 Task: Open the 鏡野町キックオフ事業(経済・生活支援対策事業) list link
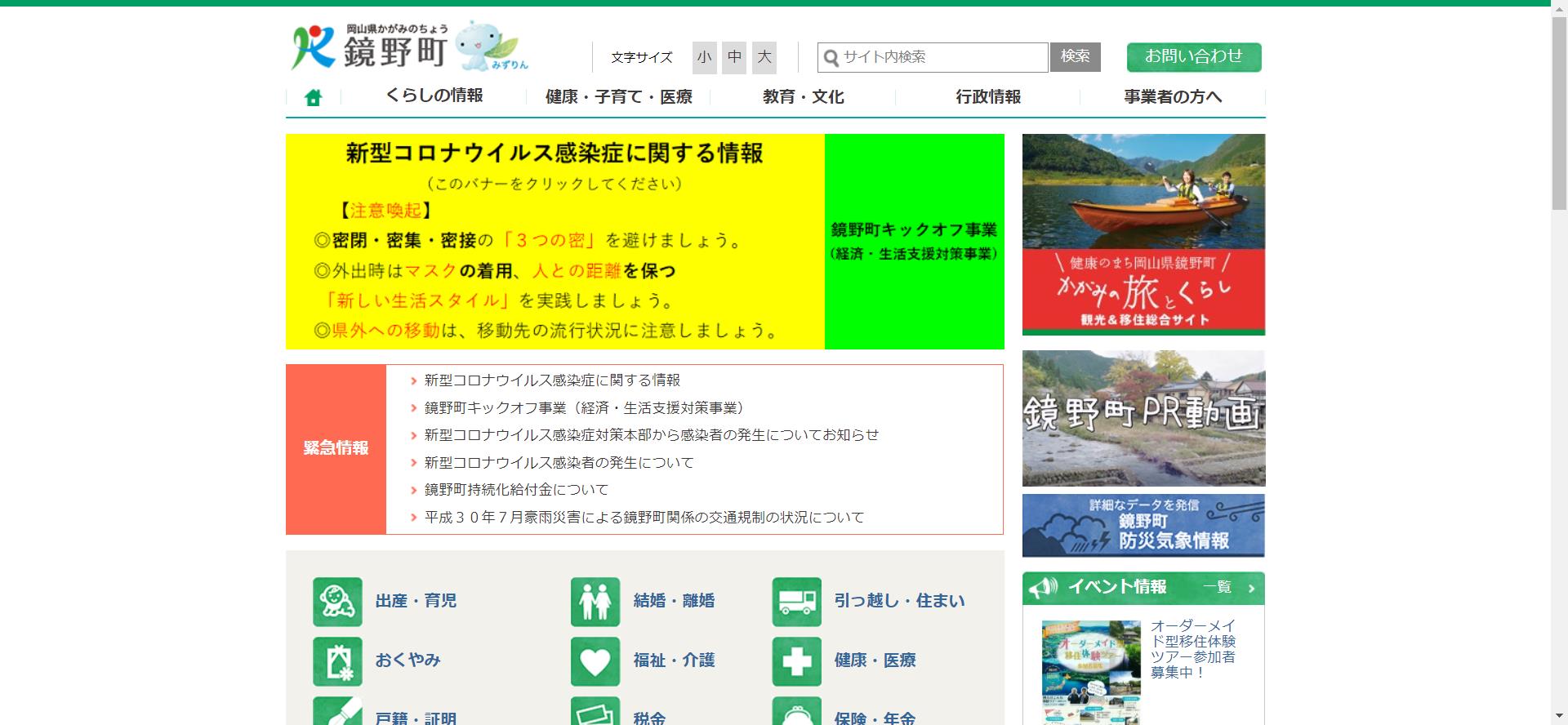click(x=584, y=408)
